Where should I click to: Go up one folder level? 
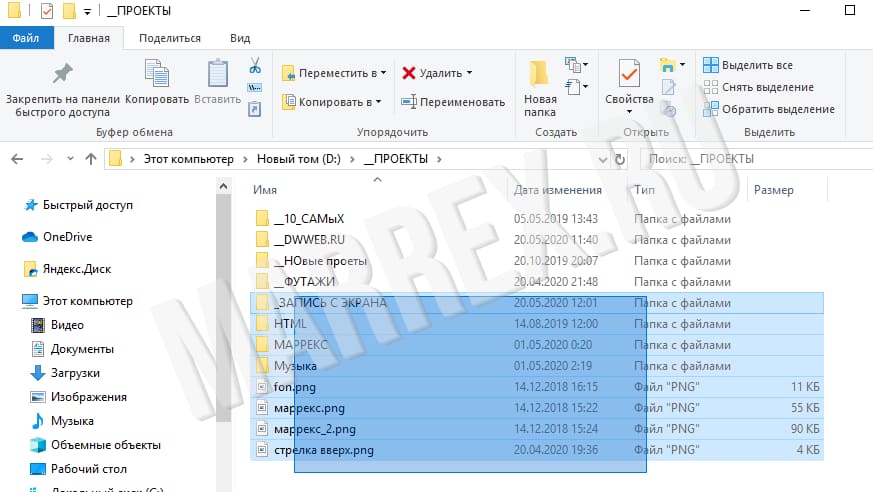(x=91, y=159)
